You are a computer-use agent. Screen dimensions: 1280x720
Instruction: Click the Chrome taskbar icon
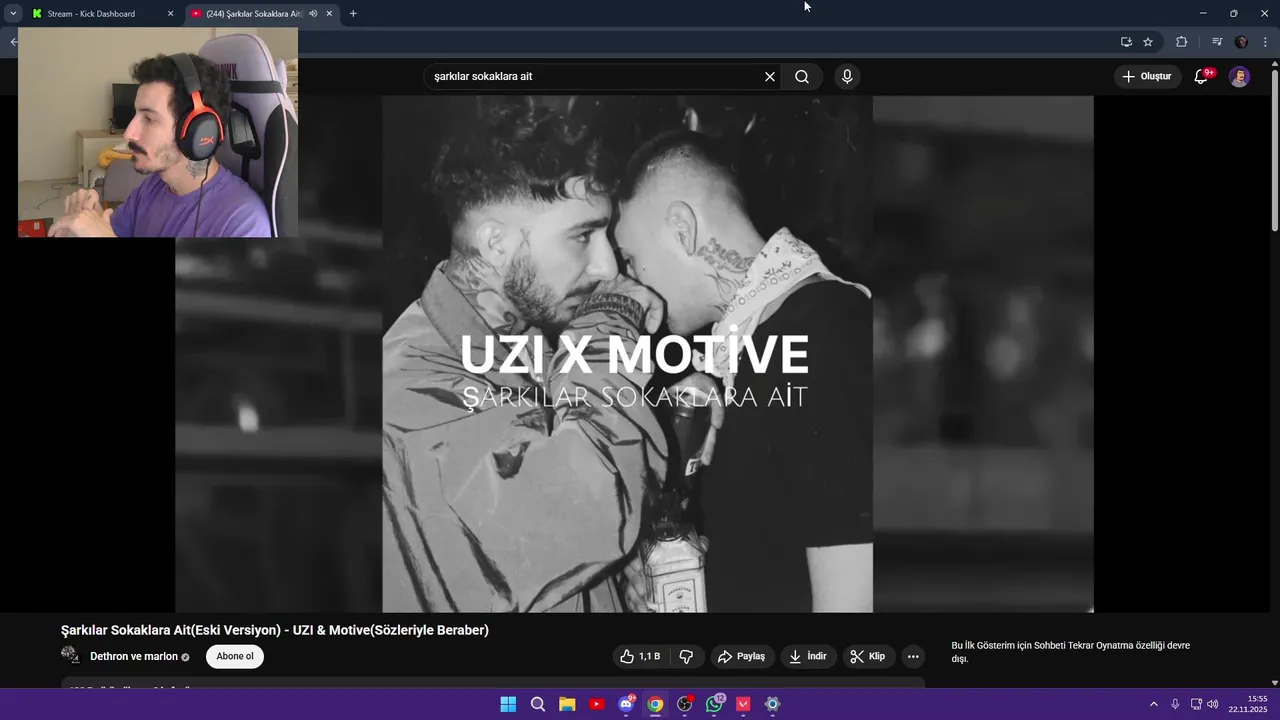[x=655, y=704]
